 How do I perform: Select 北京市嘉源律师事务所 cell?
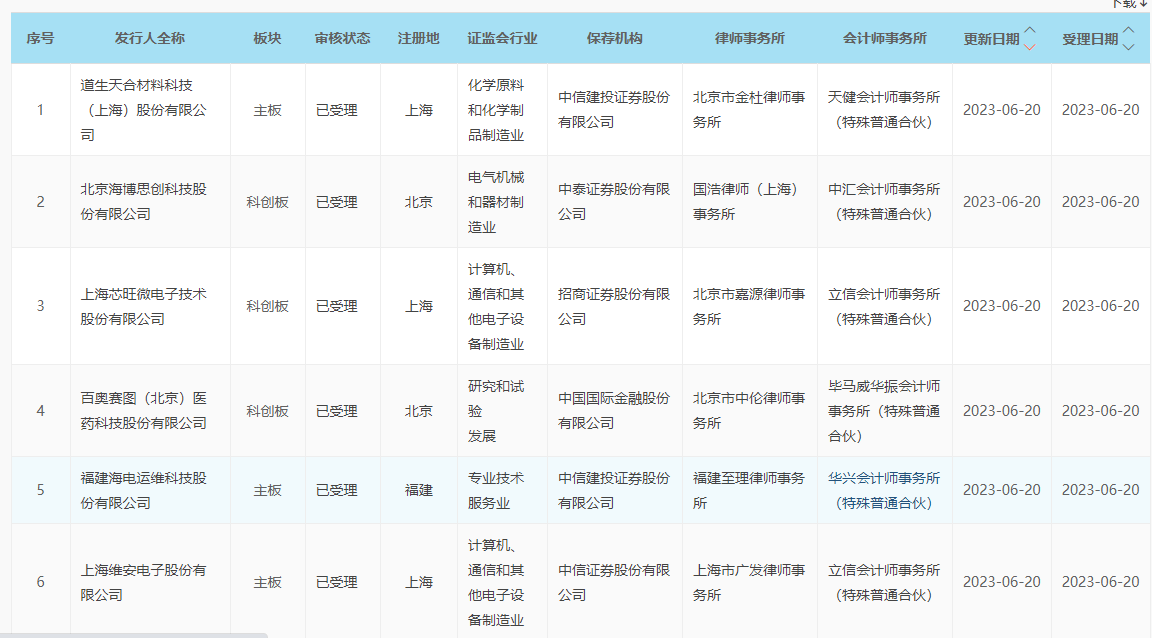[x=749, y=307]
